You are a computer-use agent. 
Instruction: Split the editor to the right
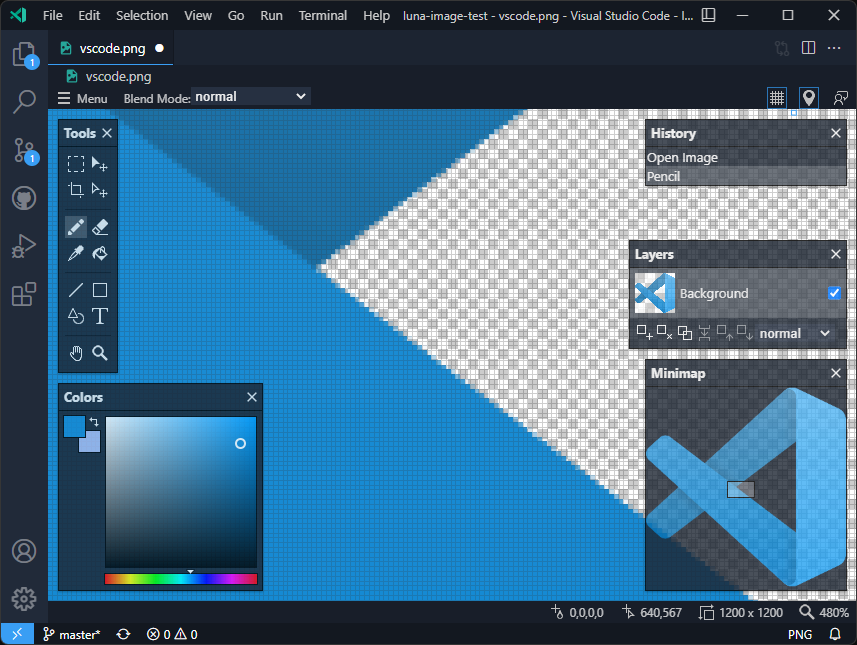(x=808, y=48)
